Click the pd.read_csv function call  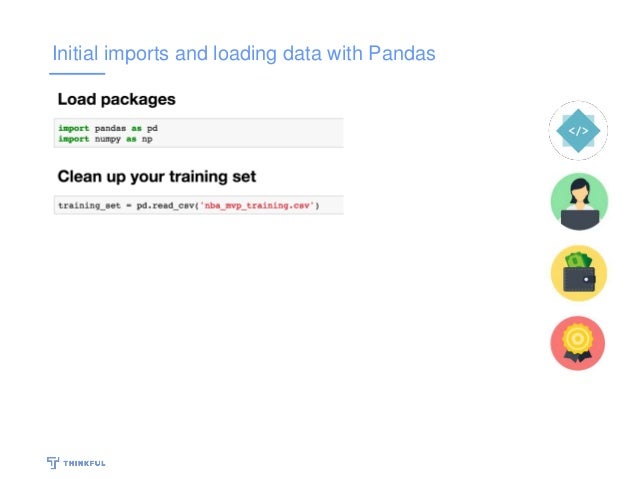click(165, 206)
